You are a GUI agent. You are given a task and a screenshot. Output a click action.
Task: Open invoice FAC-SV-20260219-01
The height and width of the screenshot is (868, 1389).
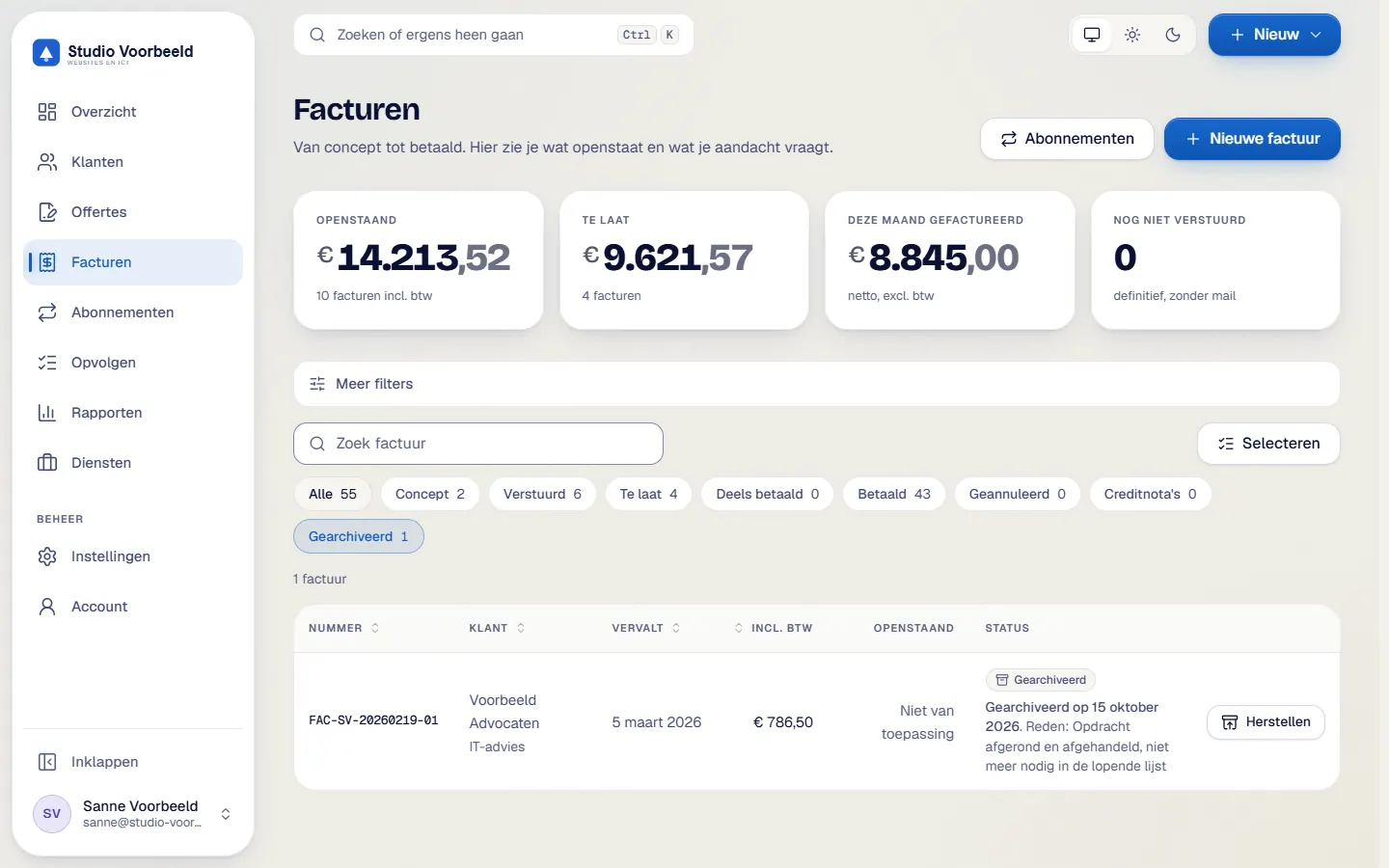(373, 720)
